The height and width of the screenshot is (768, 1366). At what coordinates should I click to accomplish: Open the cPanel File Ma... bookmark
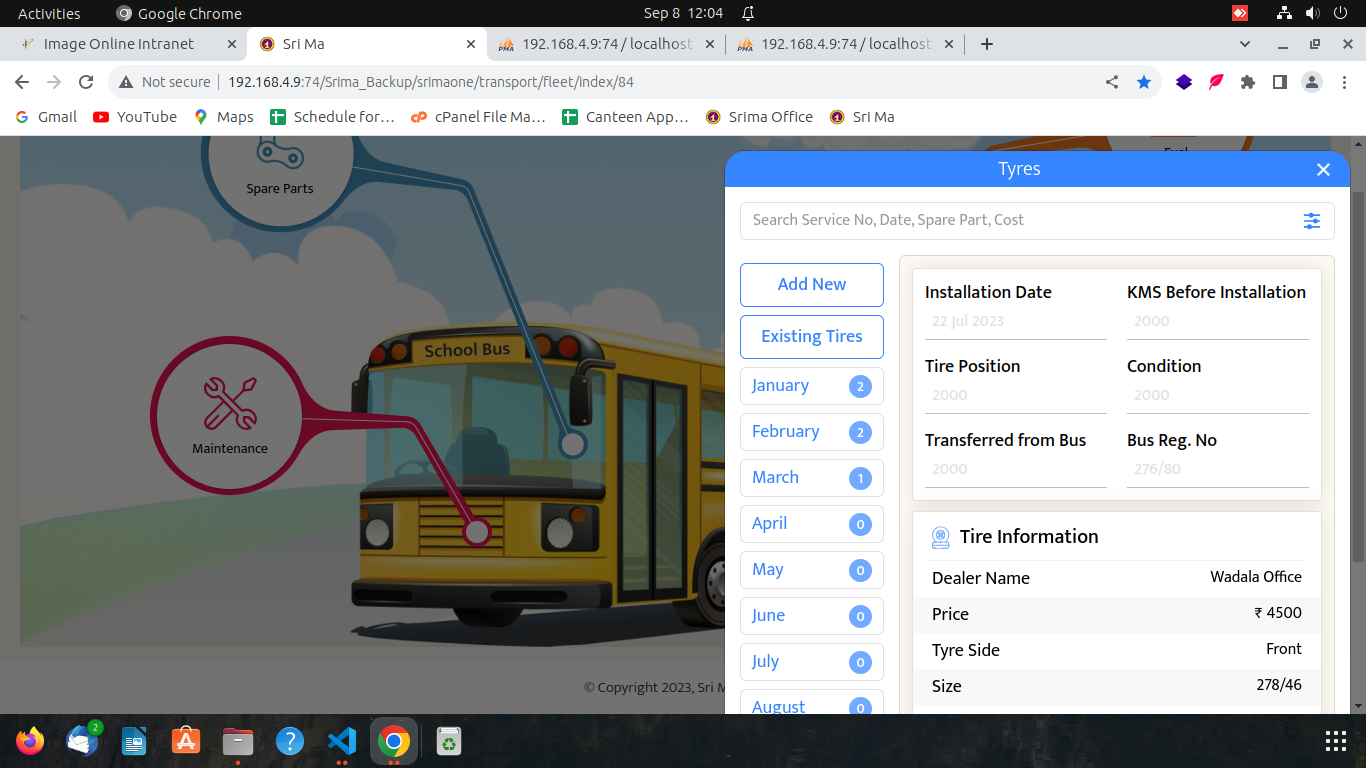point(478,117)
